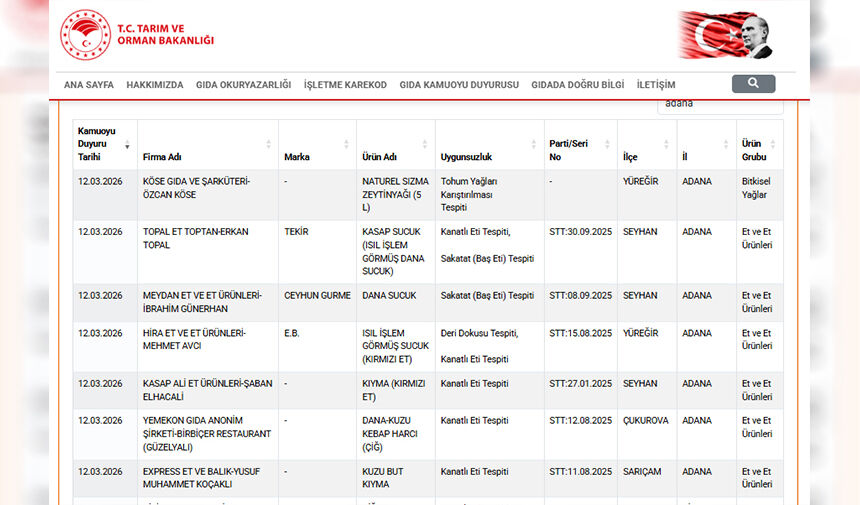Open GIDADA DOĞRU BİLGİ page
The height and width of the screenshot is (505, 860).
coord(578,85)
